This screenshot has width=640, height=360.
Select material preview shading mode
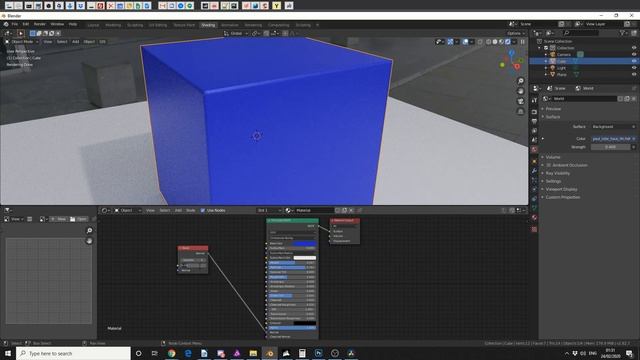point(501,42)
